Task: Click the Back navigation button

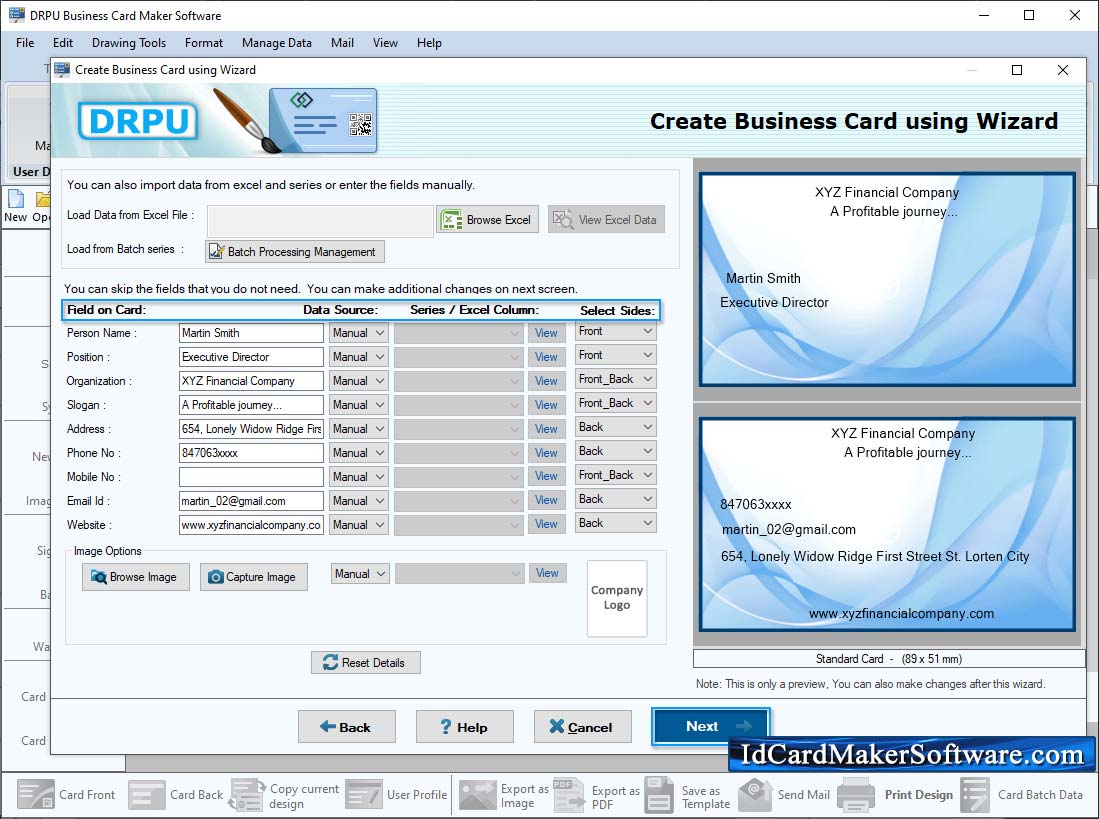Action: pos(346,727)
